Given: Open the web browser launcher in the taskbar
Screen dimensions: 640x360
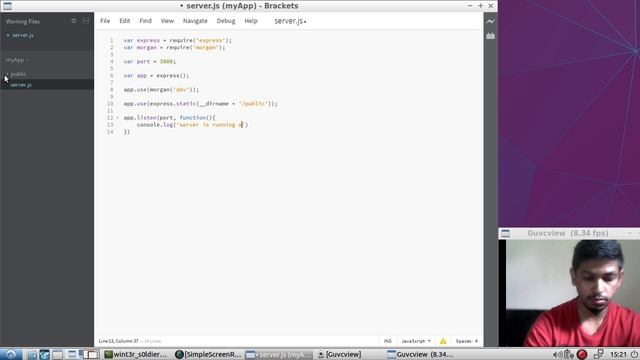Looking at the screenshot, I should click(x=44, y=354).
